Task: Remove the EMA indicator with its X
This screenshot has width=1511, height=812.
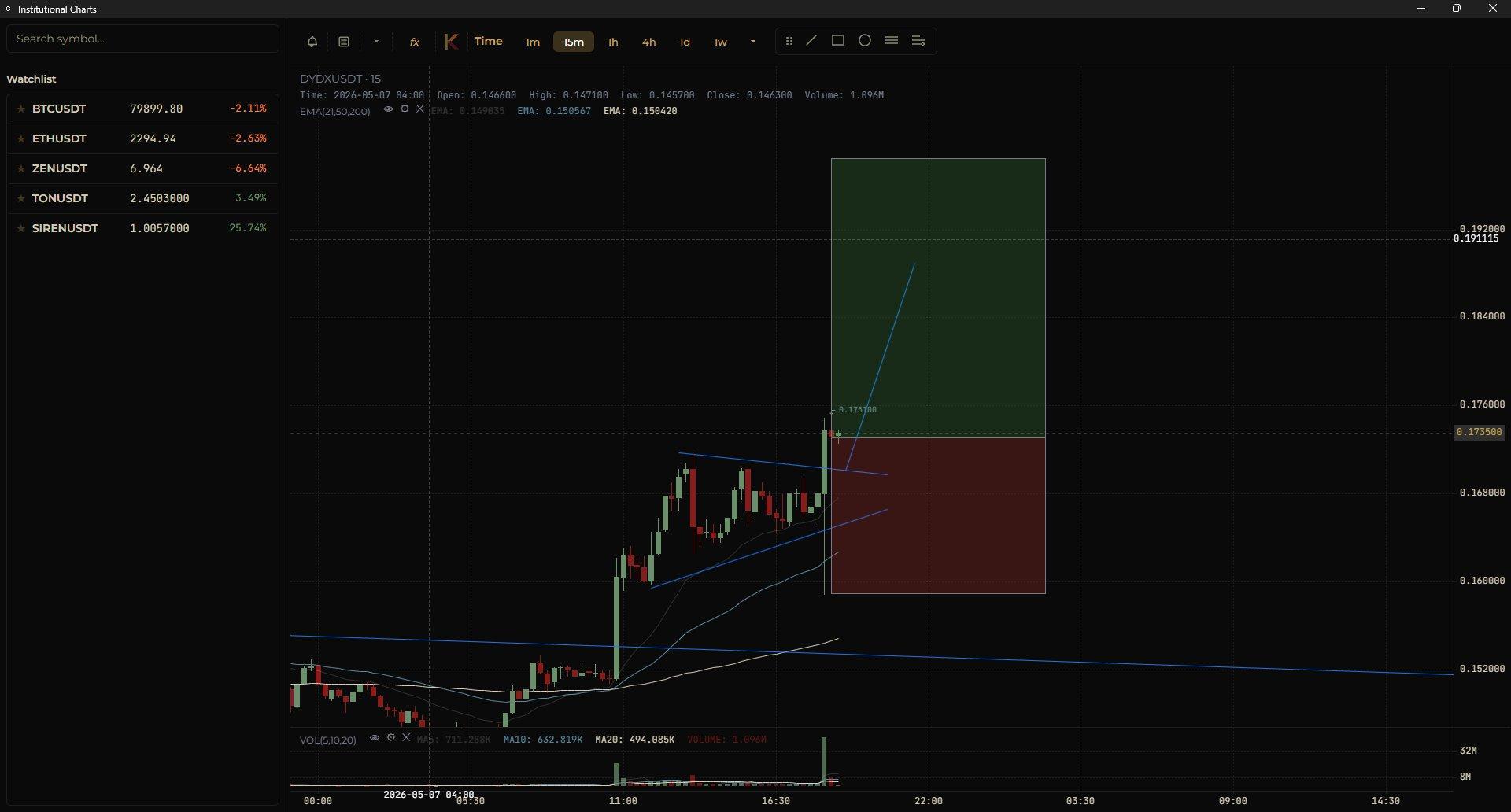Action: pyautogui.click(x=420, y=109)
